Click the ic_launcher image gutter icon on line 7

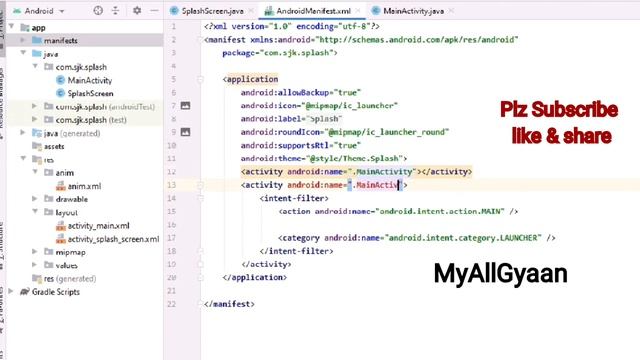[185, 106]
